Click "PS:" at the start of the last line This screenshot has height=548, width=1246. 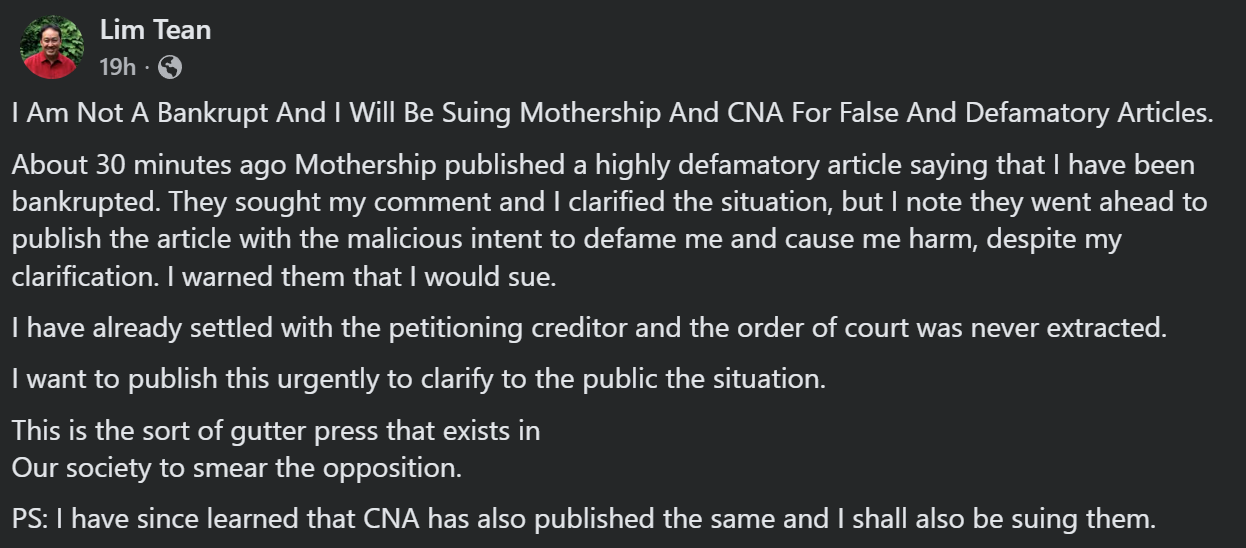coord(30,519)
